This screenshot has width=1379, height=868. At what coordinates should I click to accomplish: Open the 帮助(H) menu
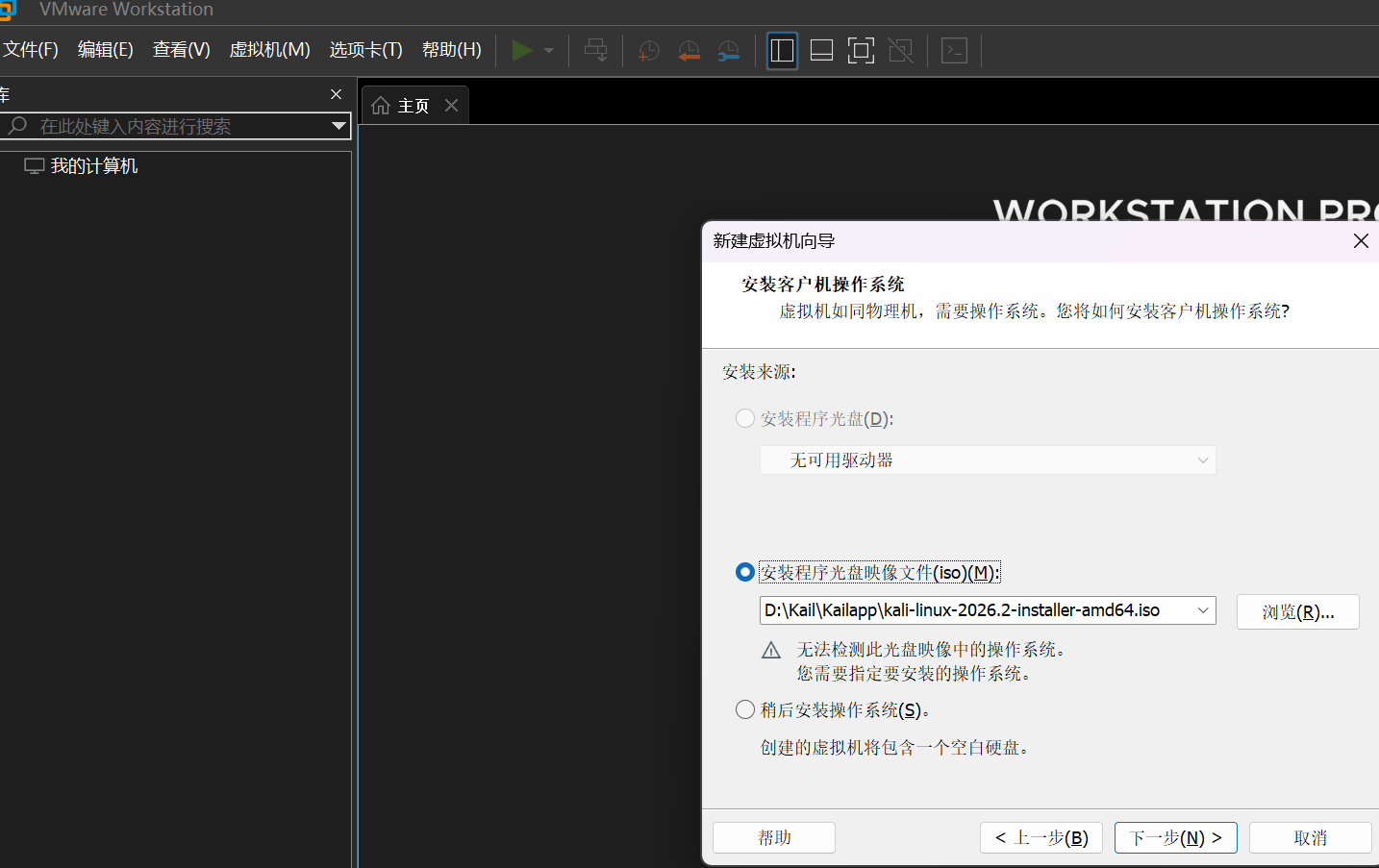[x=452, y=50]
